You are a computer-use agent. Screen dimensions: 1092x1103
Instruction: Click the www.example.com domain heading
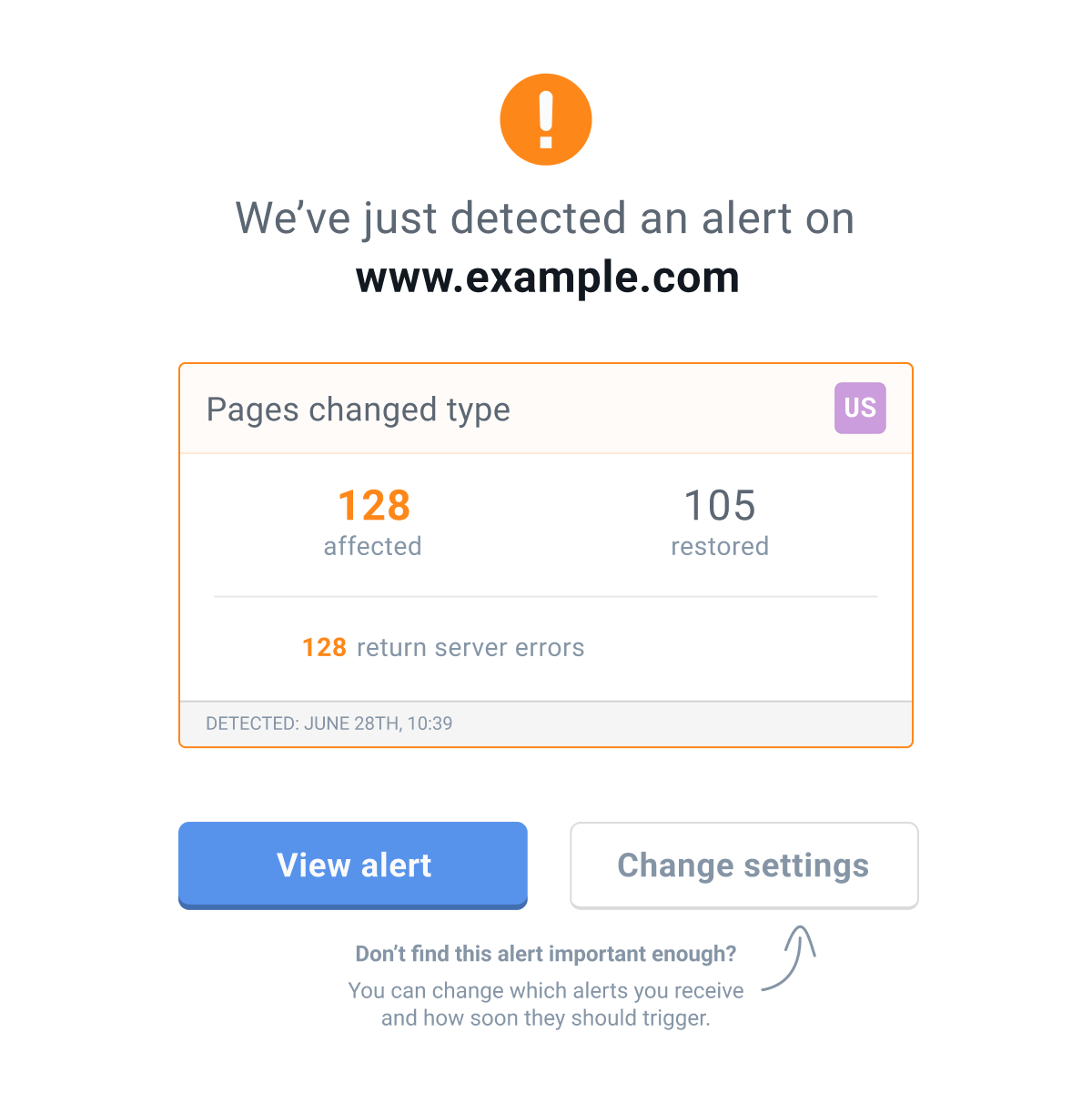pos(547,278)
